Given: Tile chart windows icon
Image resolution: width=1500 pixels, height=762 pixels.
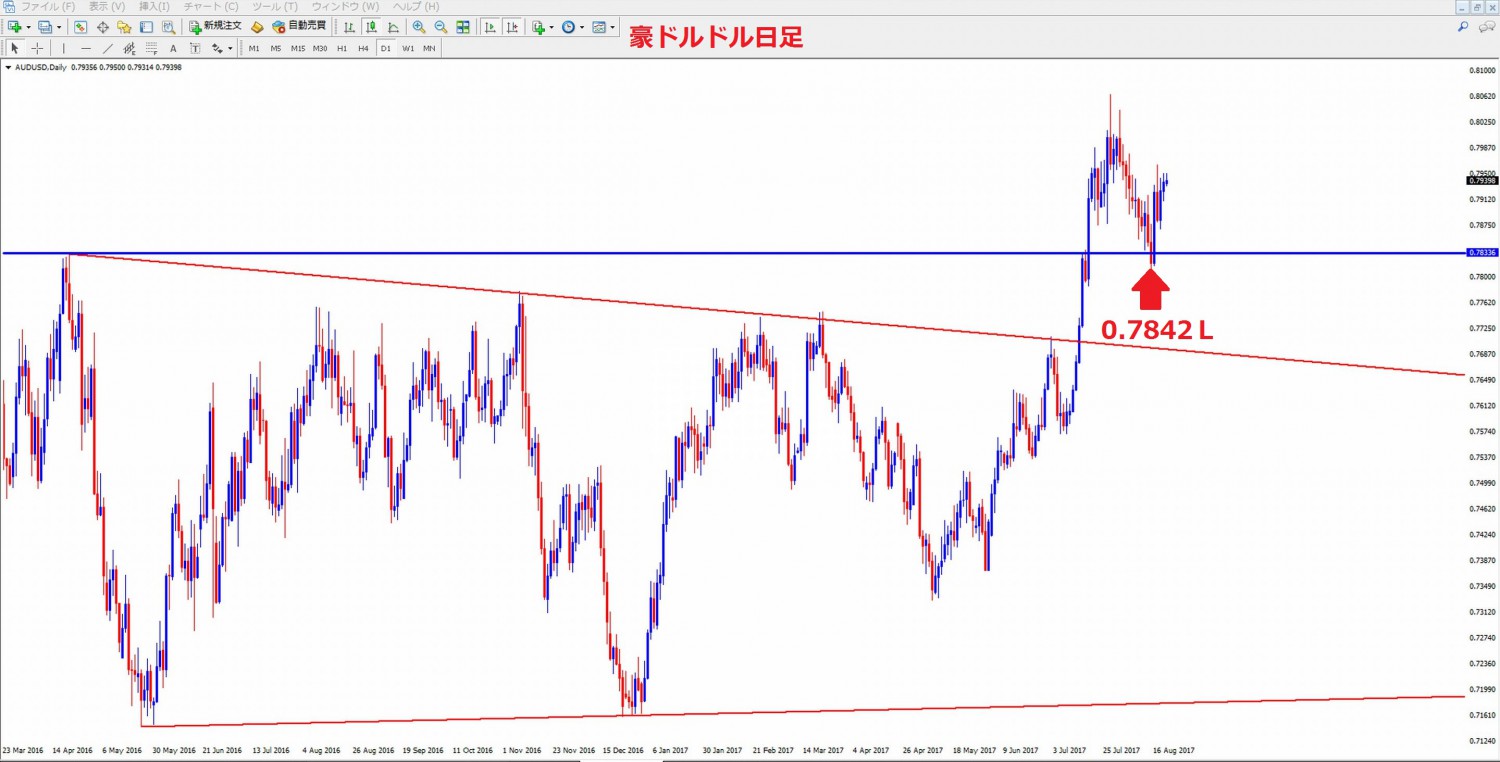Looking at the screenshot, I should click(x=462, y=27).
